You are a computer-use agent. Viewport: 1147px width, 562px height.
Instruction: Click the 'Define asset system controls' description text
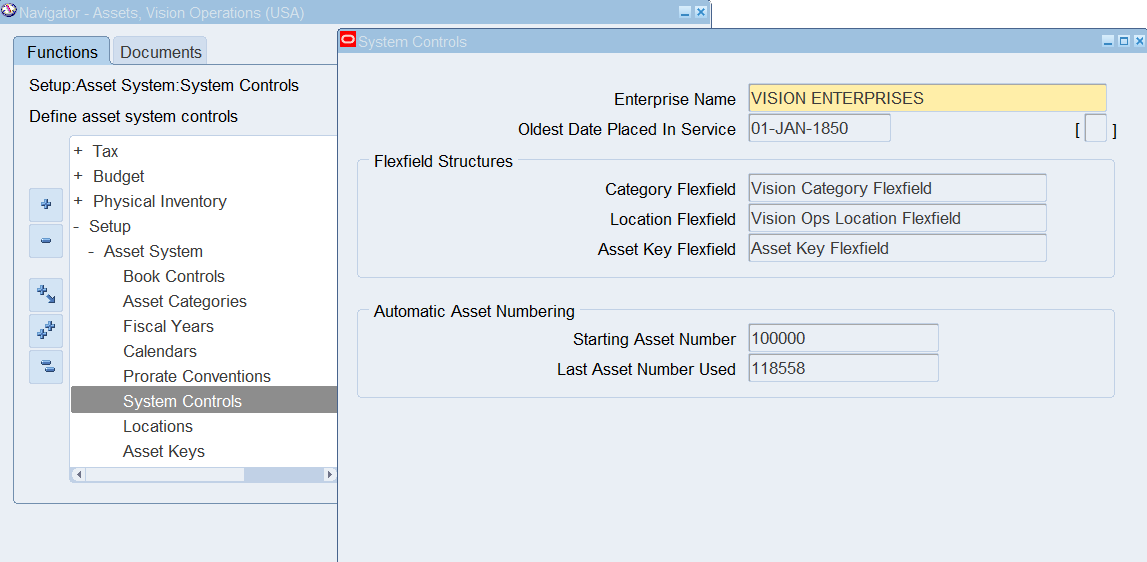(133, 116)
